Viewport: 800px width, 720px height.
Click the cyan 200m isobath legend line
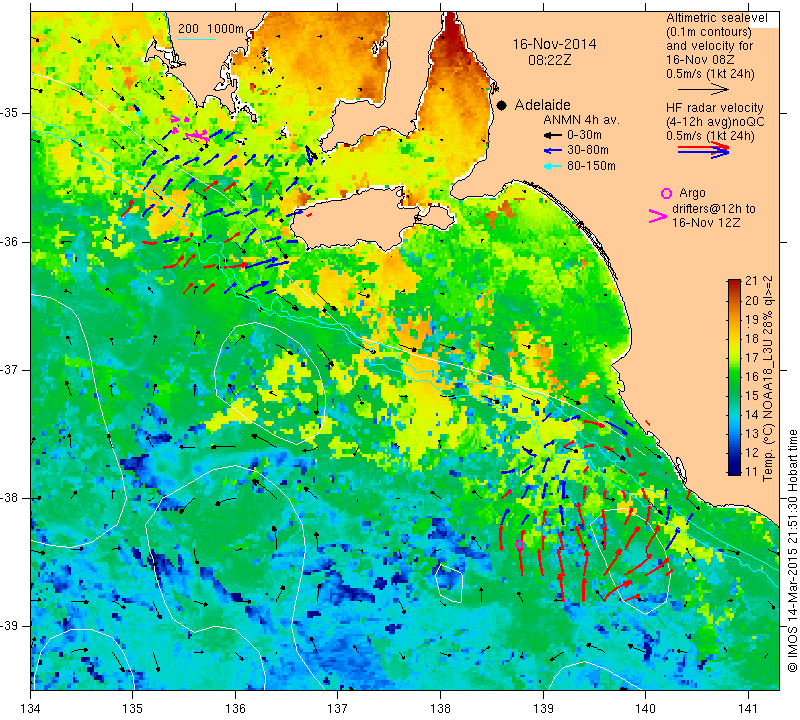click(x=197, y=39)
